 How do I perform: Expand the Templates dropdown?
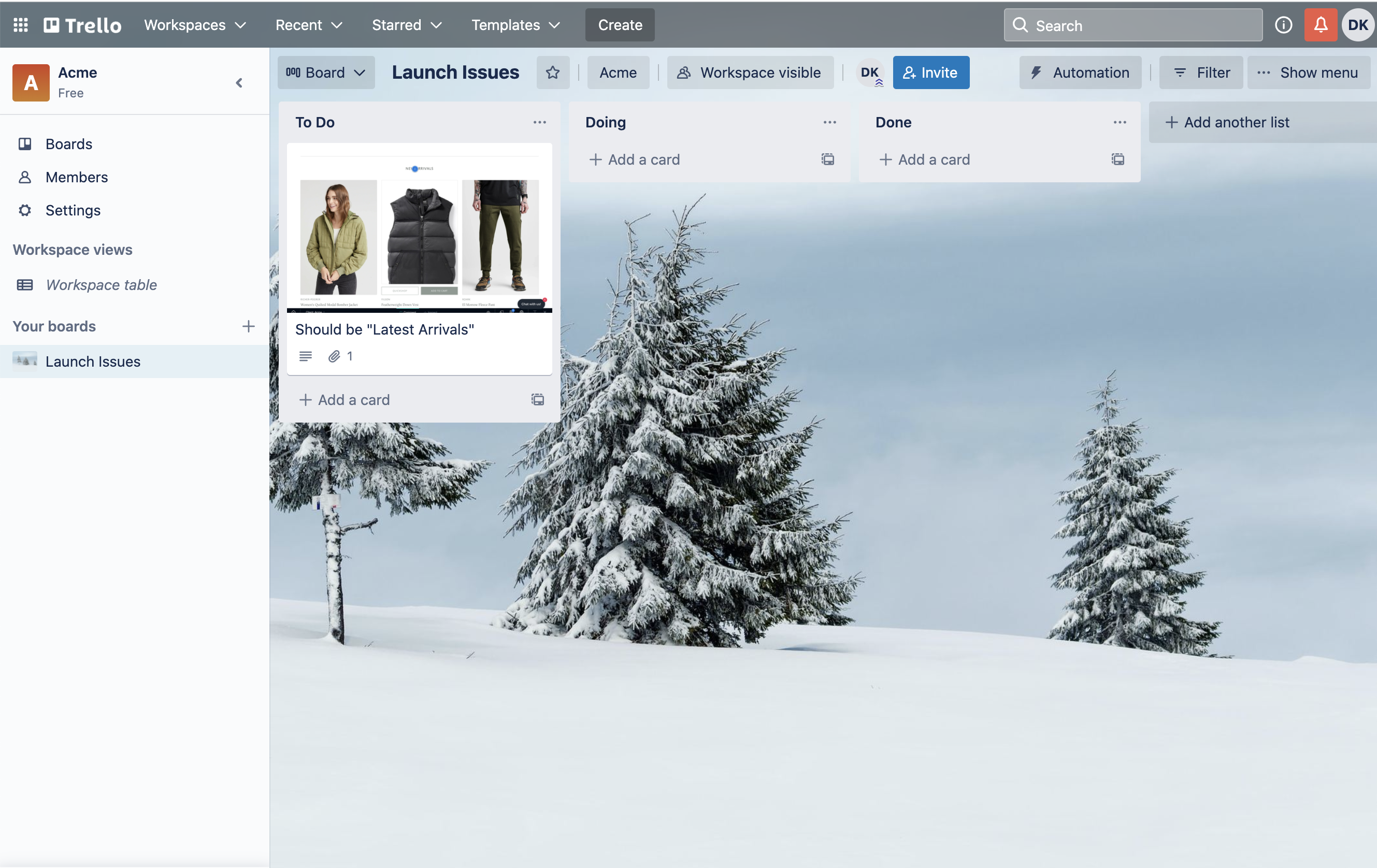(x=515, y=24)
